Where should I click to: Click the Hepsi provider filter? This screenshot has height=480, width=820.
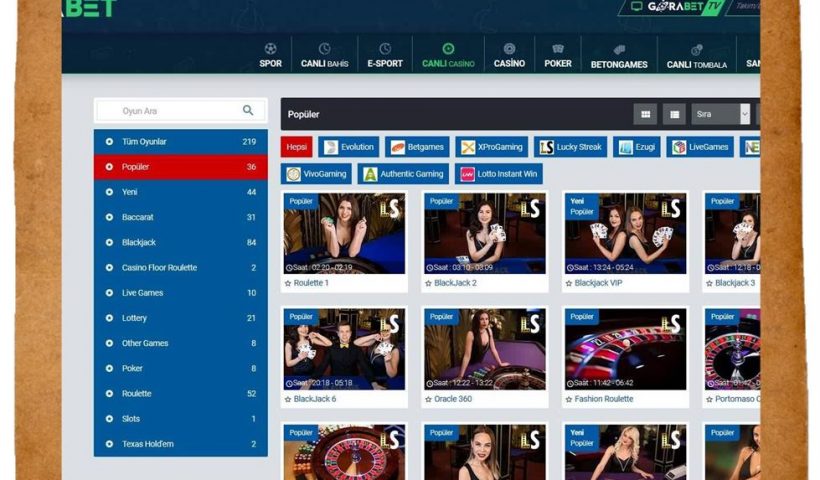pos(297,147)
